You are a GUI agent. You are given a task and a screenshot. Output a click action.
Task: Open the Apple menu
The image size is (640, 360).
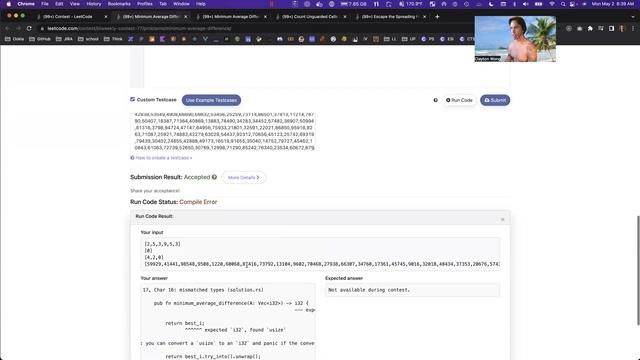(x=8, y=4)
